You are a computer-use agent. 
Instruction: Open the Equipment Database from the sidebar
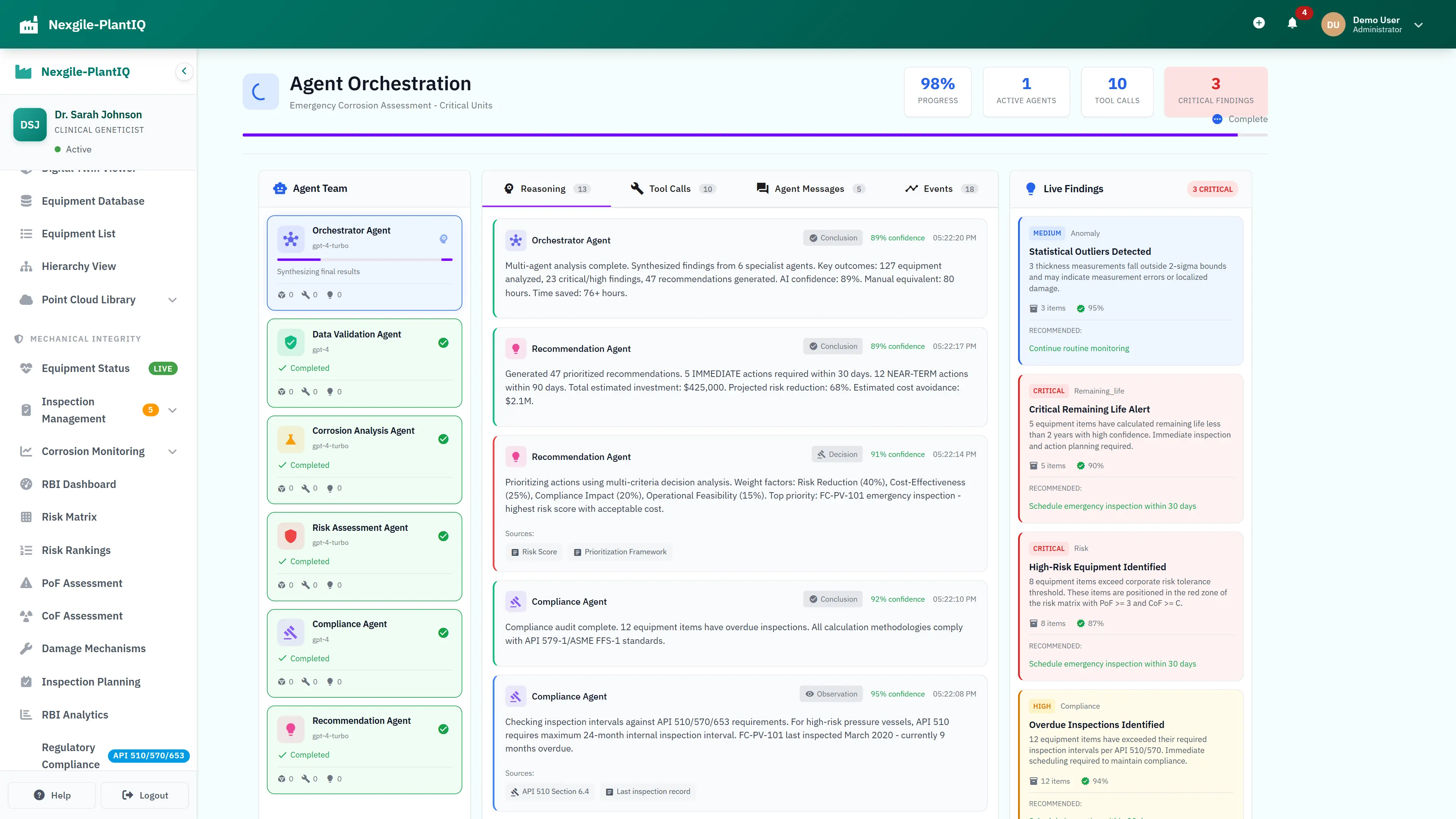coord(93,201)
